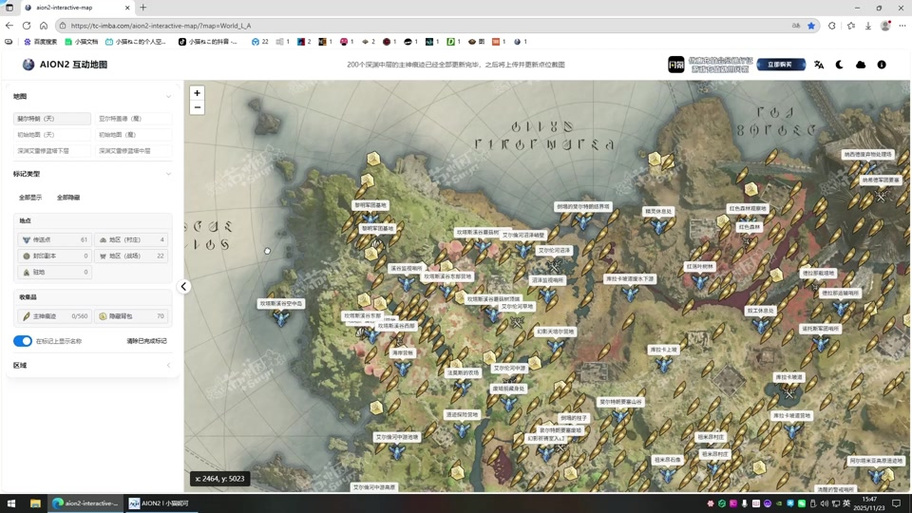Screen dimensions: 912x513
Task: Switch to dark mode via moon icon
Action: tap(839, 65)
